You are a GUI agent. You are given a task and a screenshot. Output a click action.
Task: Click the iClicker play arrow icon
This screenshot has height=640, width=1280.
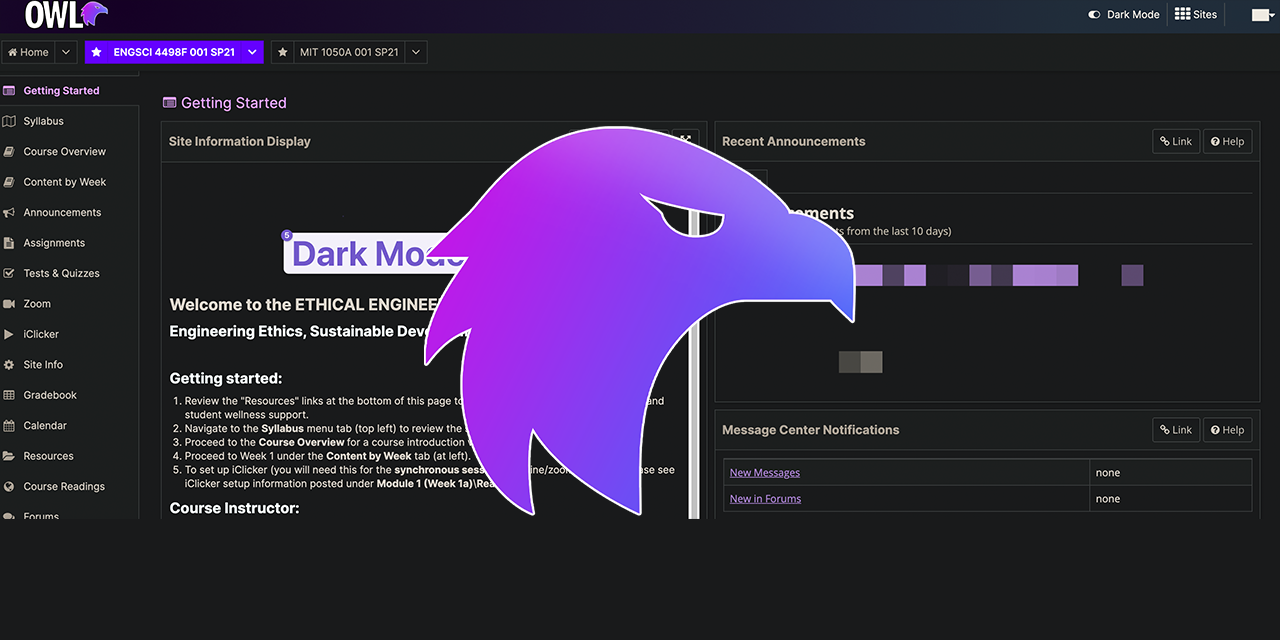click(x=9, y=334)
